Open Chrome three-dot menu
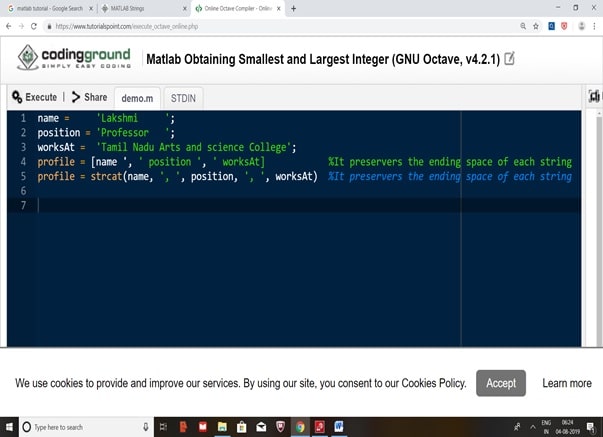This screenshot has height=437, width=603. (x=594, y=26)
